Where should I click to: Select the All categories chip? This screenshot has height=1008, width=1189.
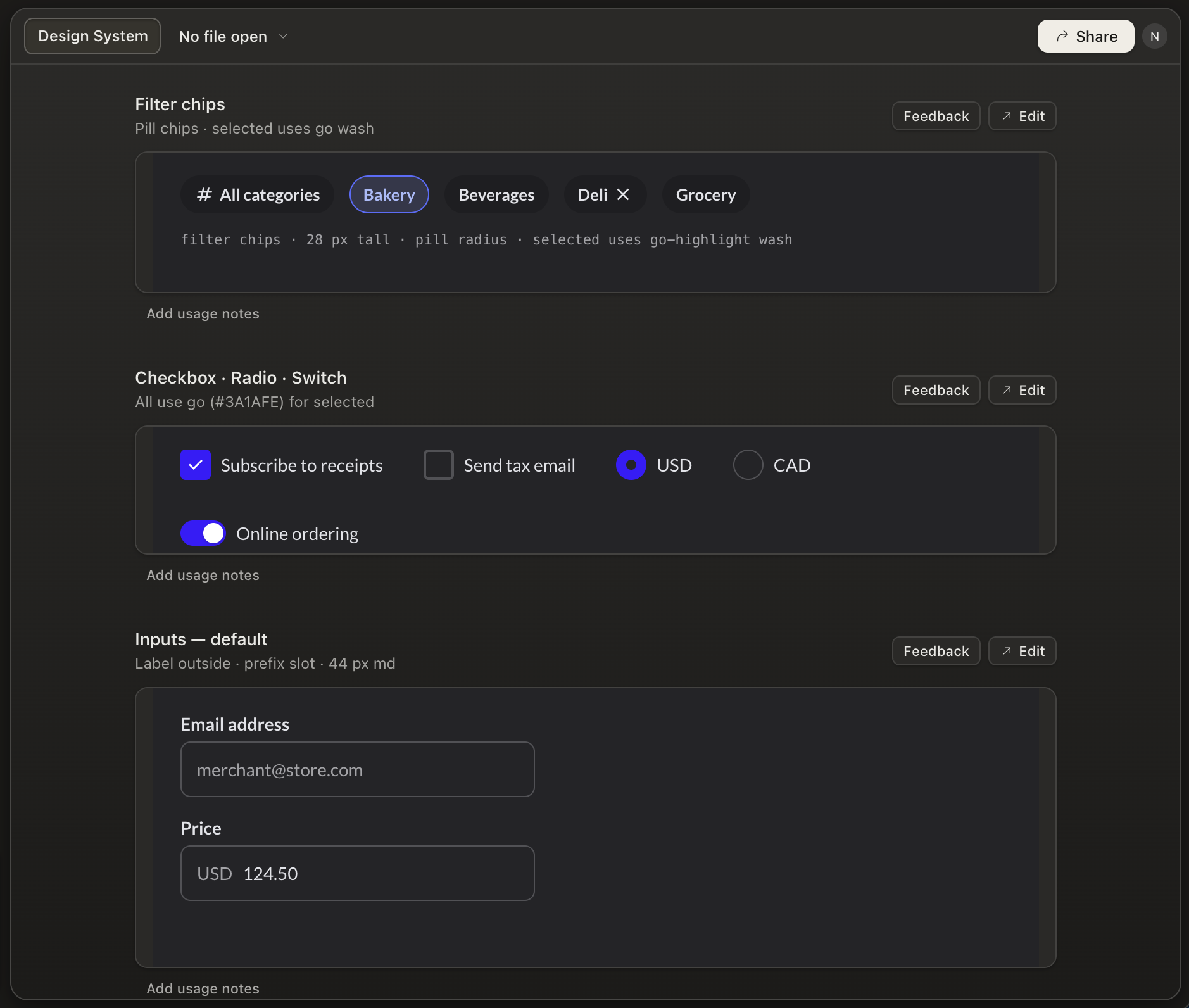point(257,194)
